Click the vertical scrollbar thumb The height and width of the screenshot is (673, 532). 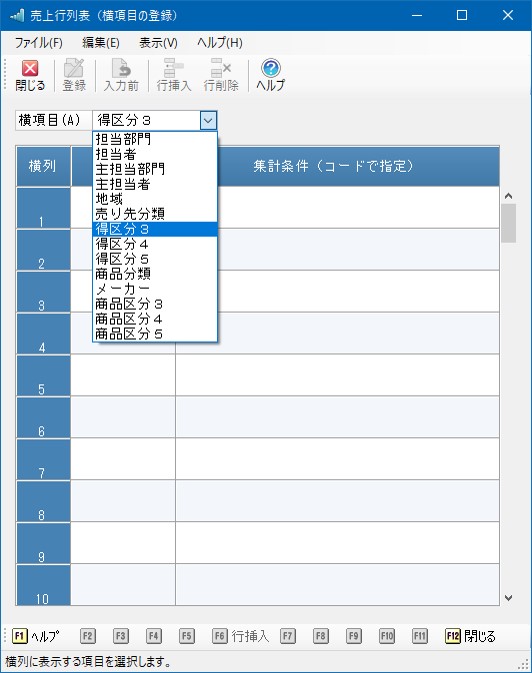509,223
